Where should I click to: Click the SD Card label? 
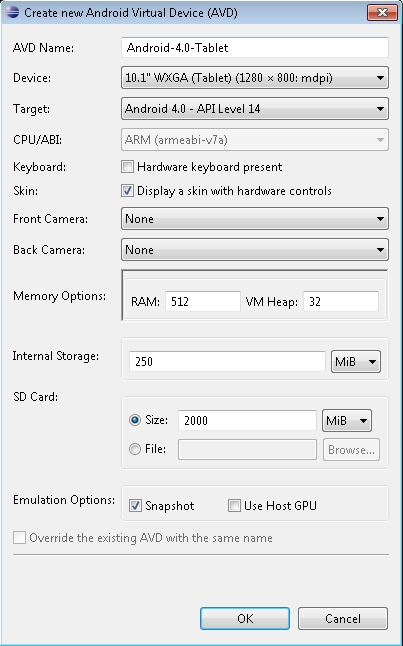coord(35,397)
